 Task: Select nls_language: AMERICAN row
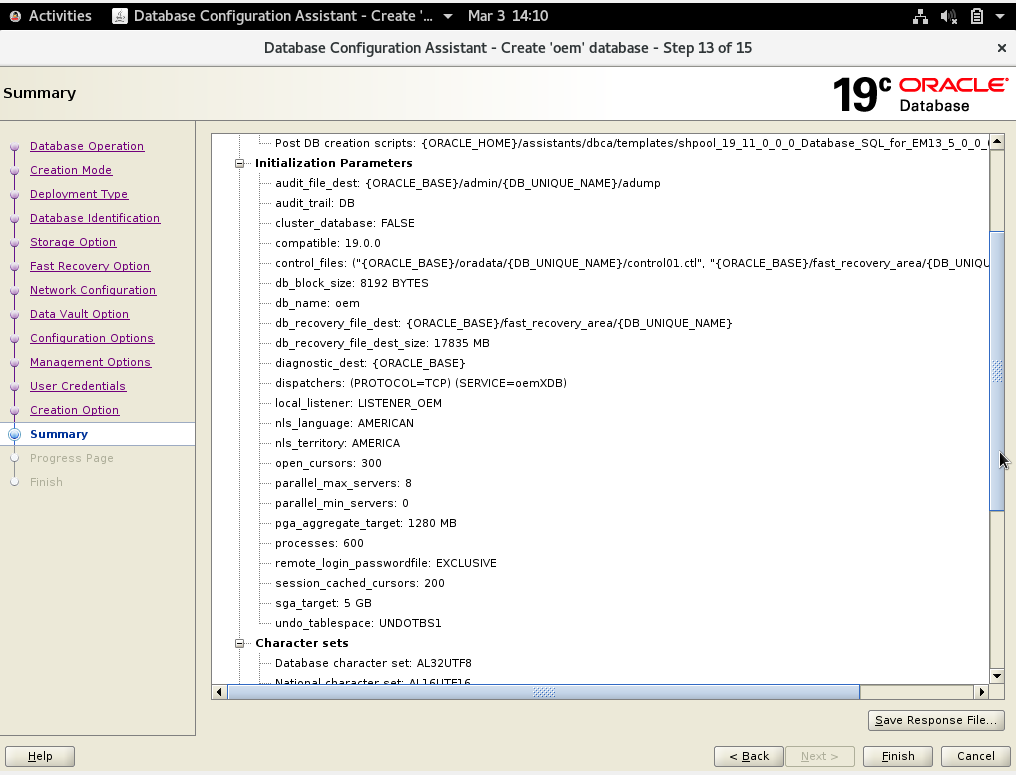click(344, 424)
